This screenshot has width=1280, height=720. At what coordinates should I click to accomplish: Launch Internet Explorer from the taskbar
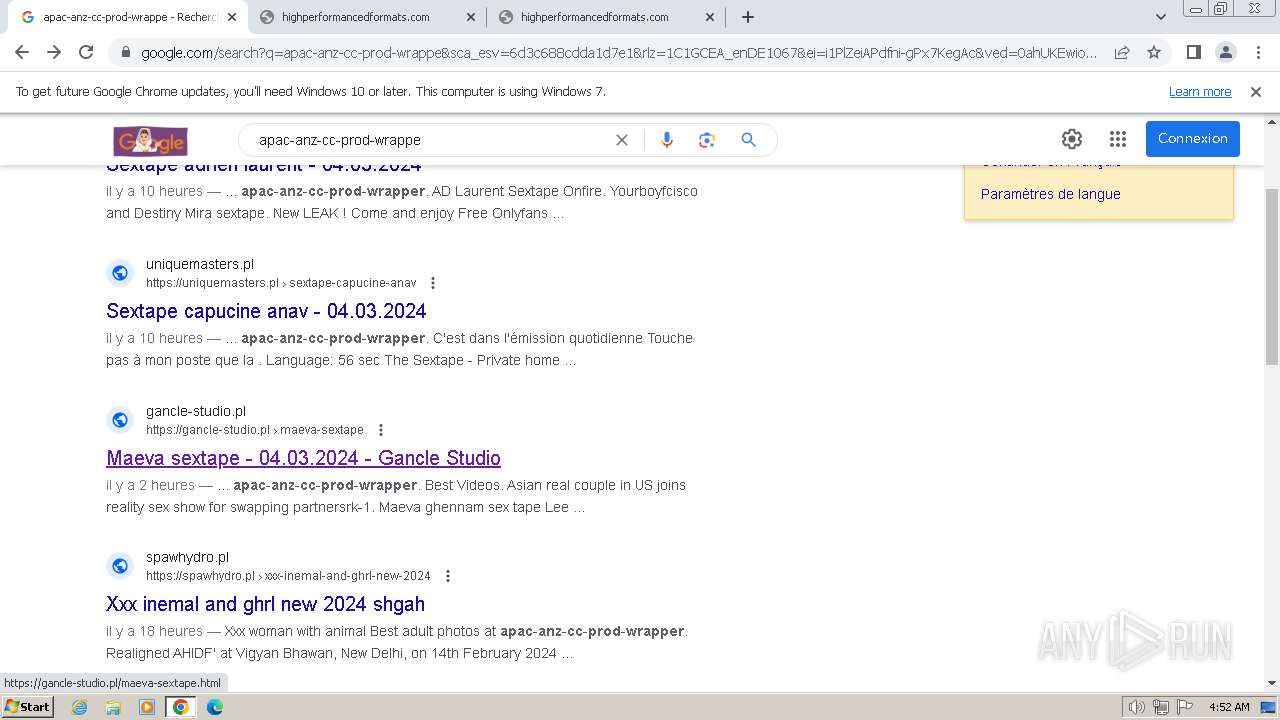[80, 707]
